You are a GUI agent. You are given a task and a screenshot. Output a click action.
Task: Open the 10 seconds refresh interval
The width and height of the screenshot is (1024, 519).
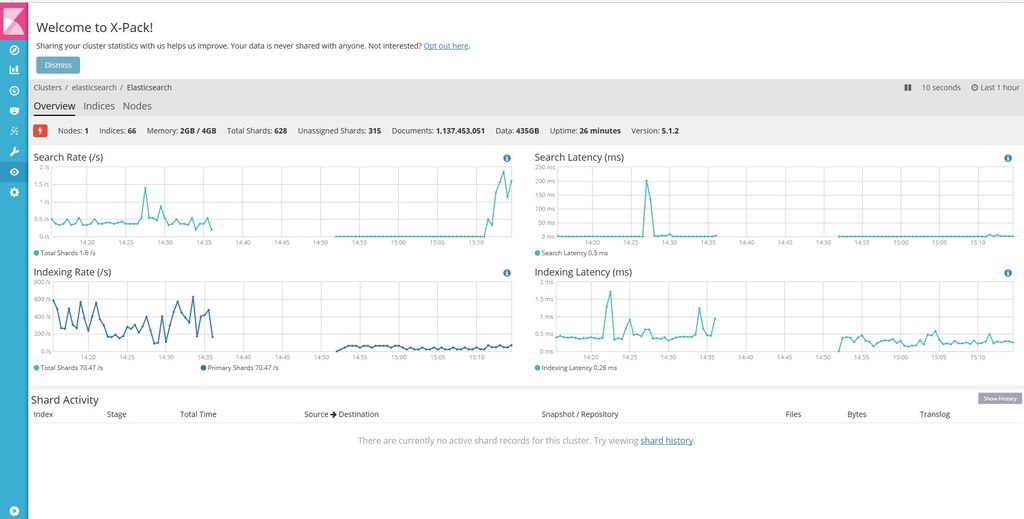941,87
